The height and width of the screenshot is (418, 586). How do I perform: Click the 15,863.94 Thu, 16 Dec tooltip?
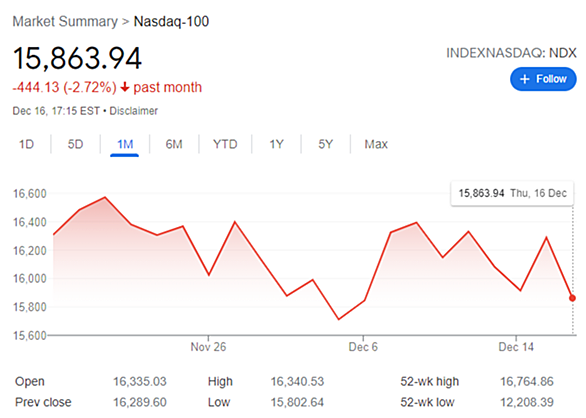(512, 193)
